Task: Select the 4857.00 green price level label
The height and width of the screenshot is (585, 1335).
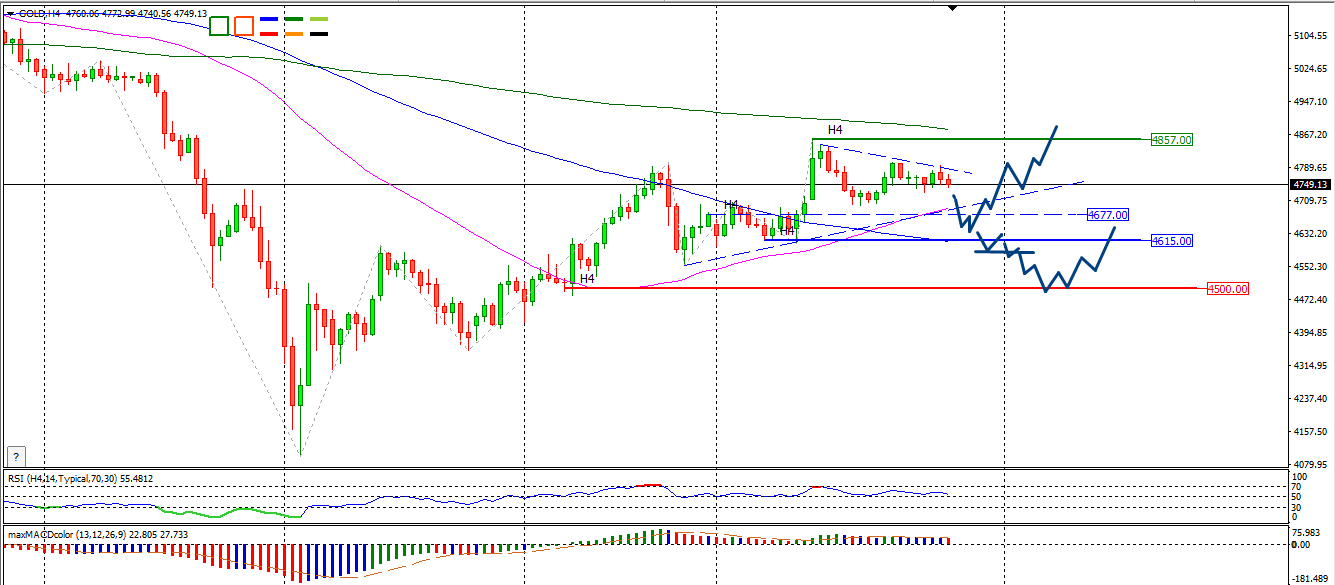Action: pos(1172,140)
